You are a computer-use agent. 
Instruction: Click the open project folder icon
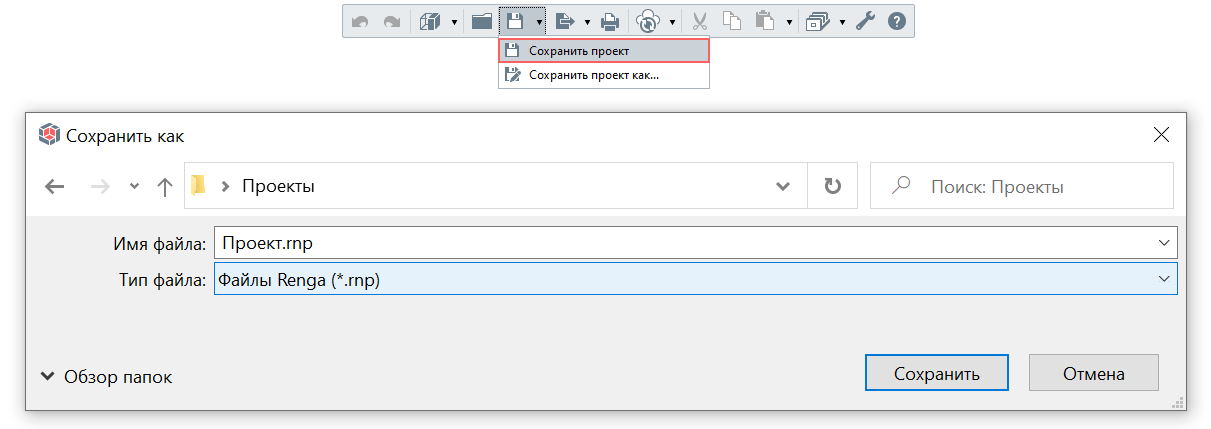482,20
